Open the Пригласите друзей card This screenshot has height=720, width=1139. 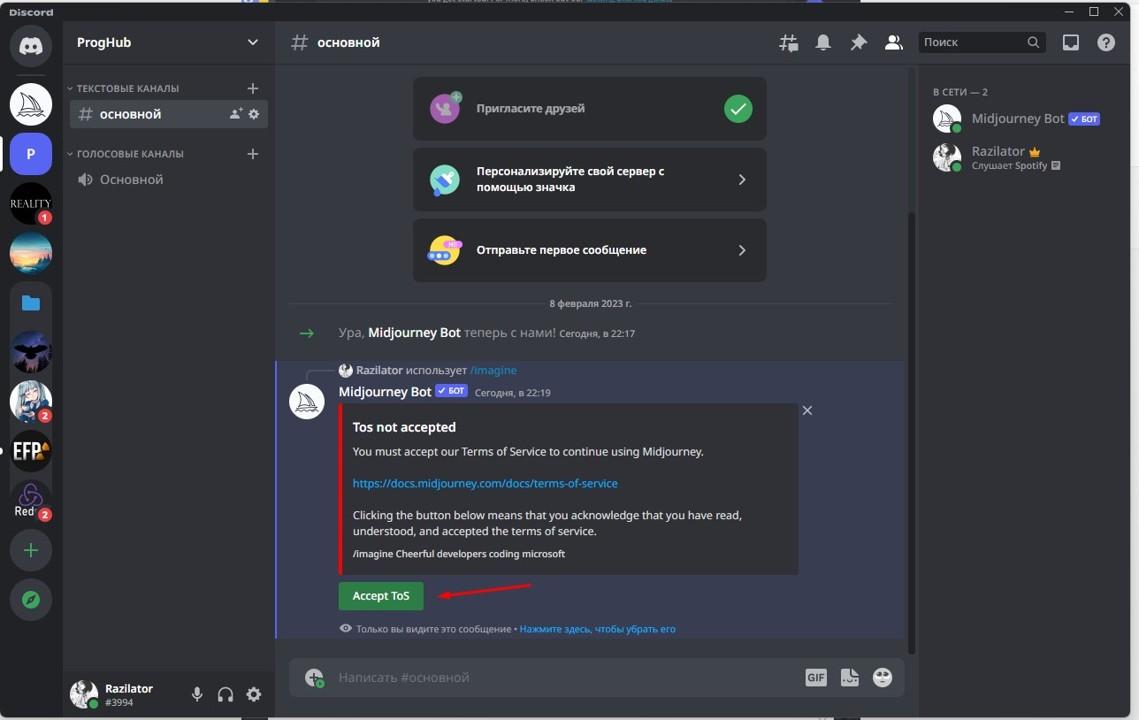pos(589,109)
